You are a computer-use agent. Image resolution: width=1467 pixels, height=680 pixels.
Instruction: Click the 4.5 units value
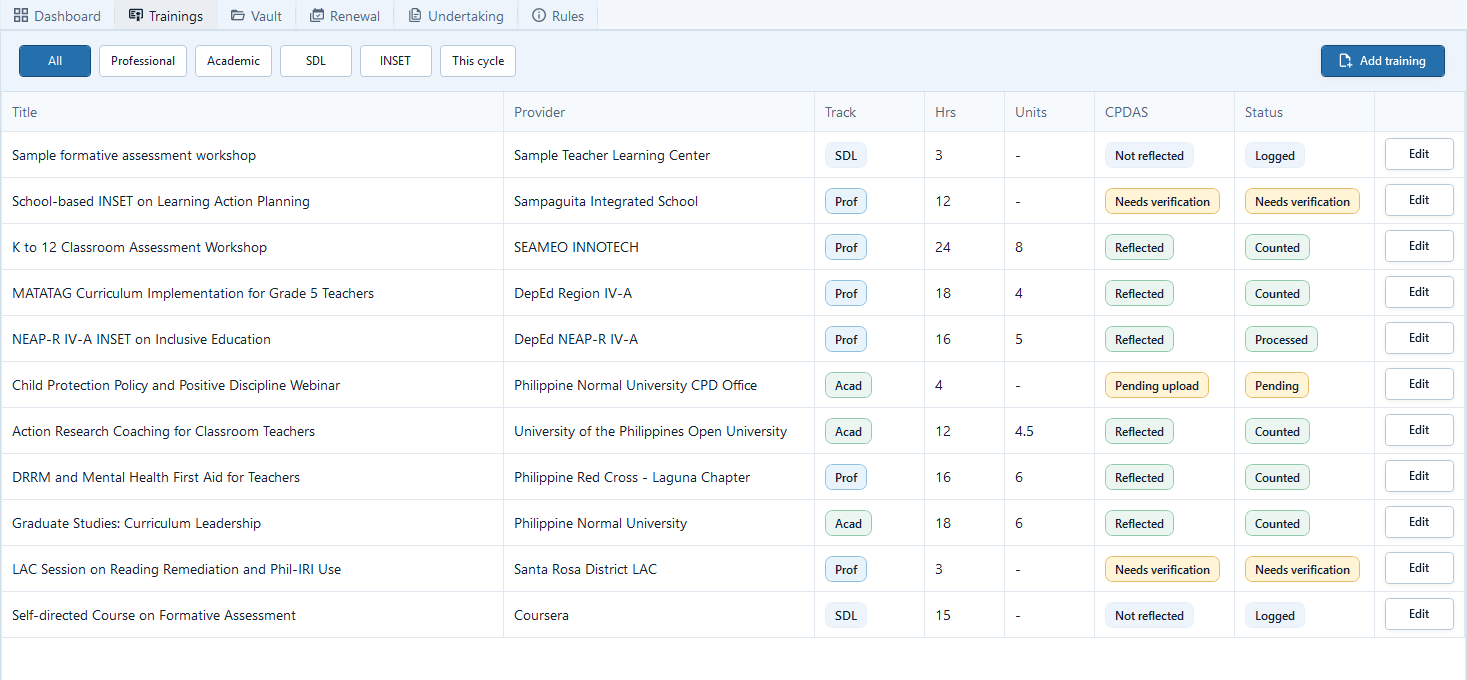click(x=1024, y=431)
